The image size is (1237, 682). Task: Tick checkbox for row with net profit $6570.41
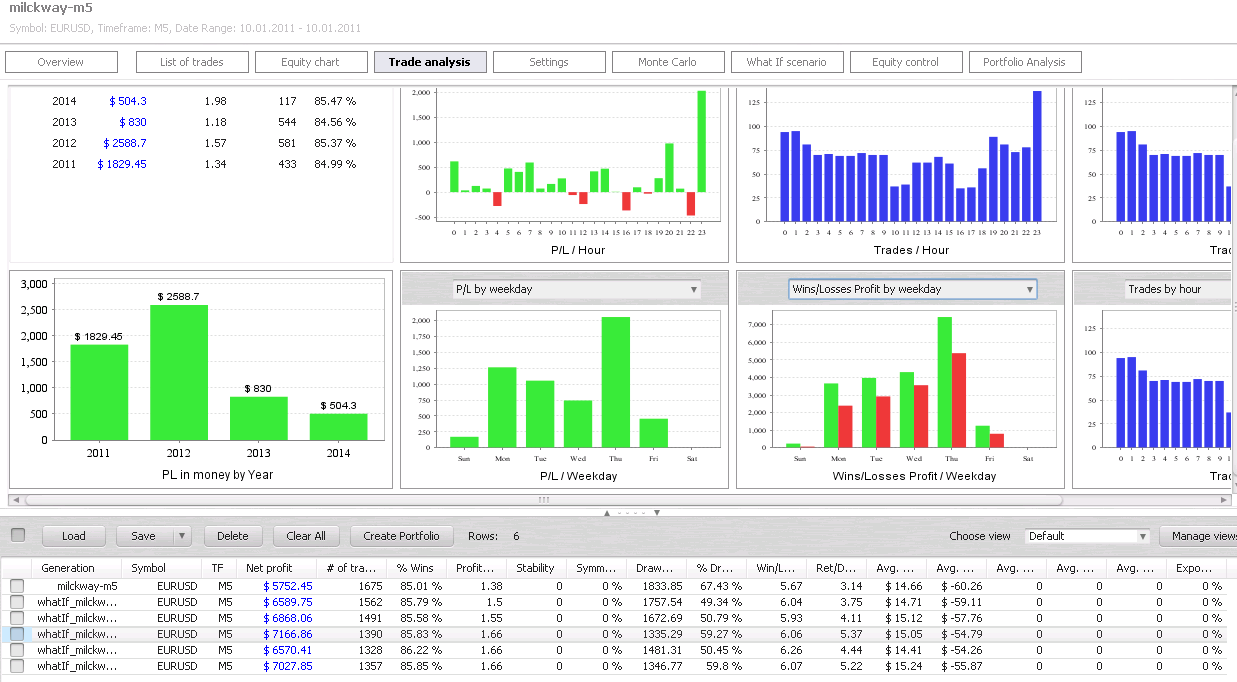pos(17,650)
